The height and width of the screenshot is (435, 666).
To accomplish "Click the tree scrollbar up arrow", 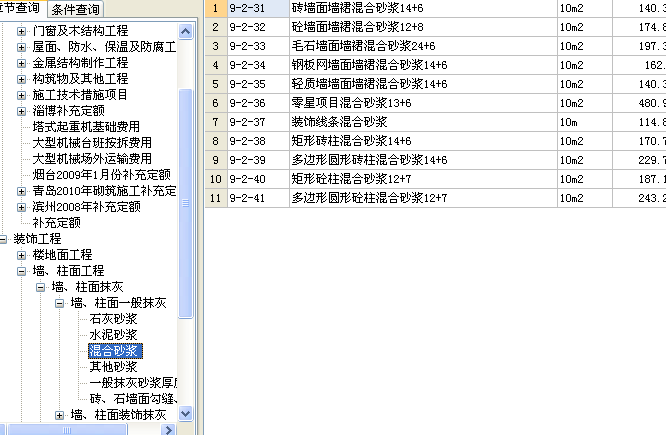I will tap(186, 31).
